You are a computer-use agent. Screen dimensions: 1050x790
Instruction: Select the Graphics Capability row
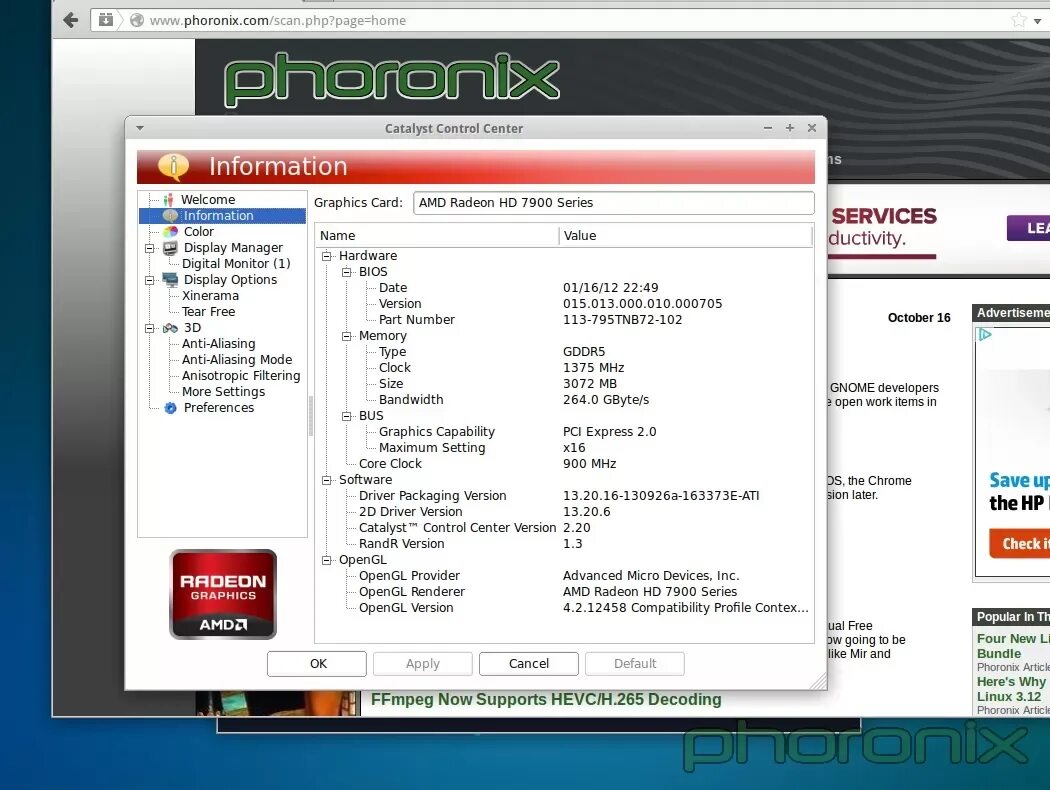(x=564, y=432)
